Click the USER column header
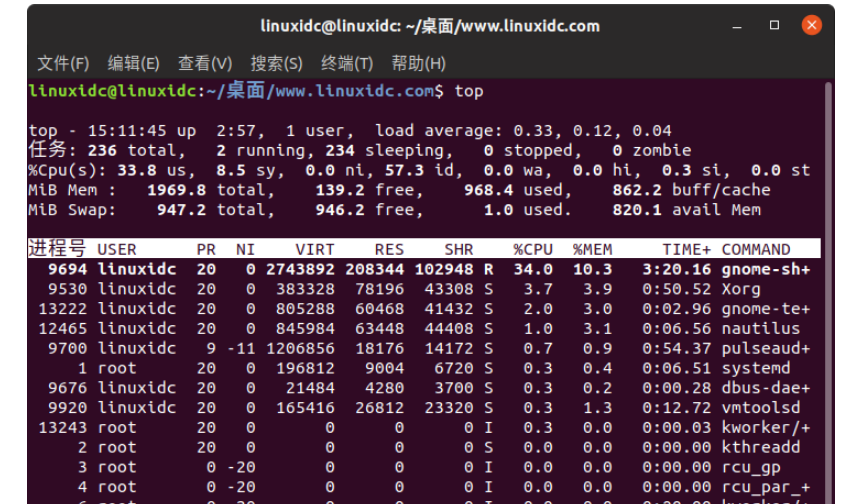 tap(117, 250)
